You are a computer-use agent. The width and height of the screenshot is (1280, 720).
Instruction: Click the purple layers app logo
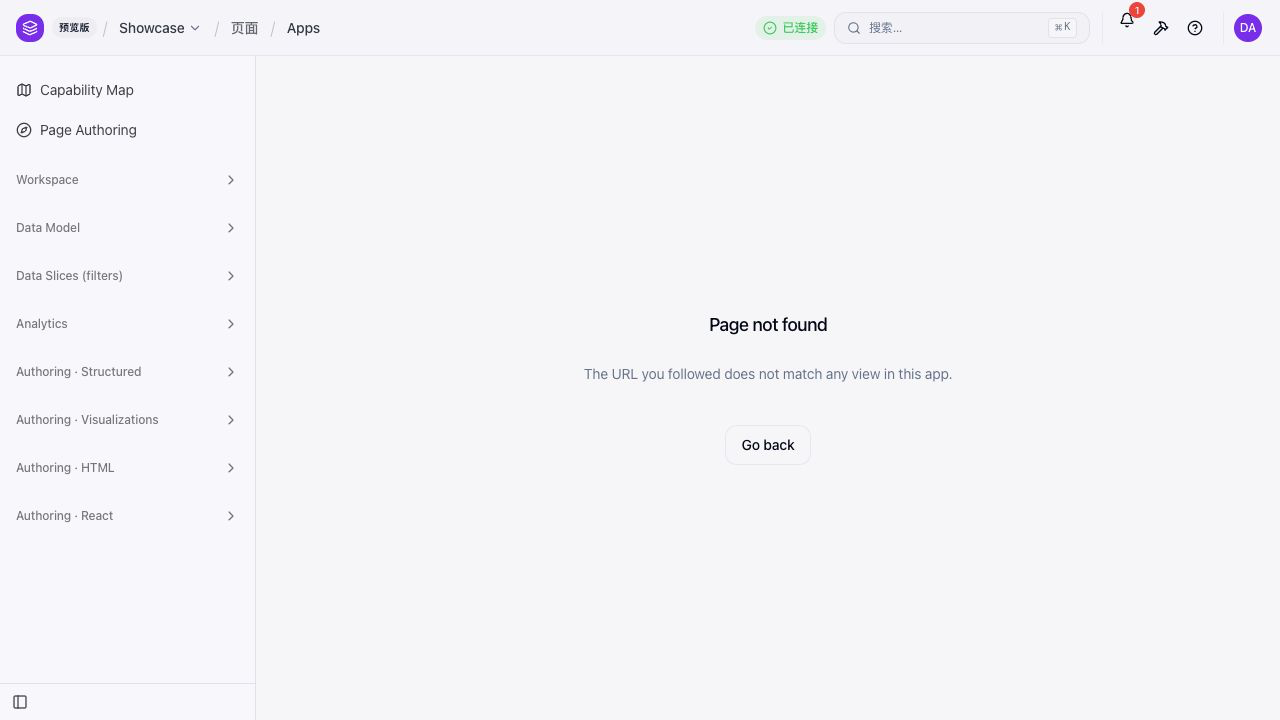pos(30,28)
